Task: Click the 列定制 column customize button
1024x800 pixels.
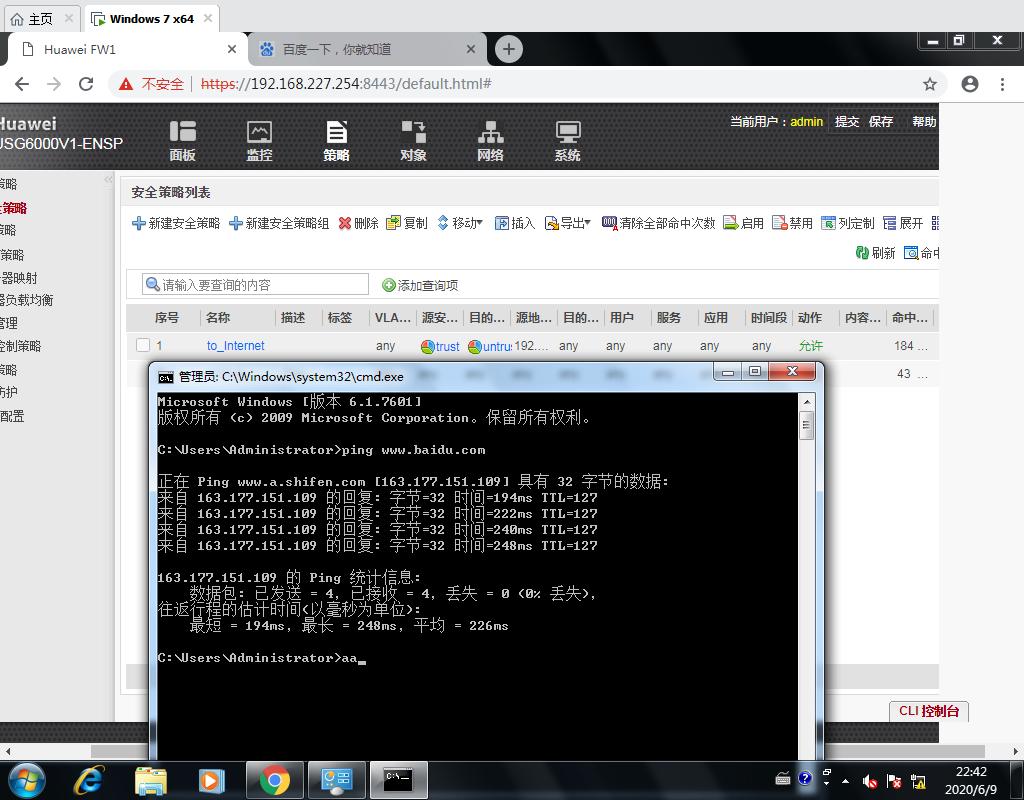Action: pos(848,223)
